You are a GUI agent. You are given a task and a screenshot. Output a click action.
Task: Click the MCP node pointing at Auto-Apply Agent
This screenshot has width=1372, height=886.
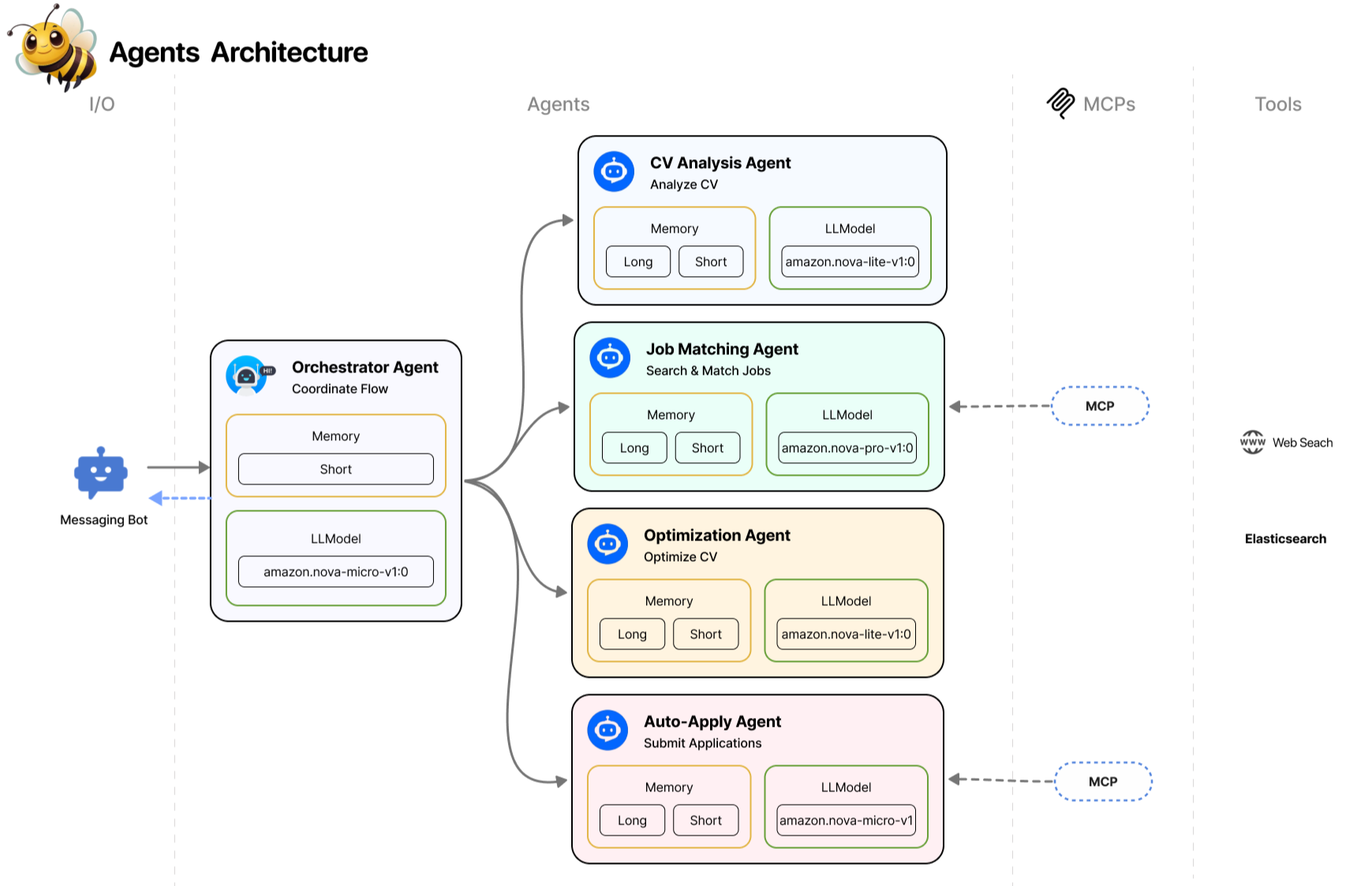(x=1103, y=781)
